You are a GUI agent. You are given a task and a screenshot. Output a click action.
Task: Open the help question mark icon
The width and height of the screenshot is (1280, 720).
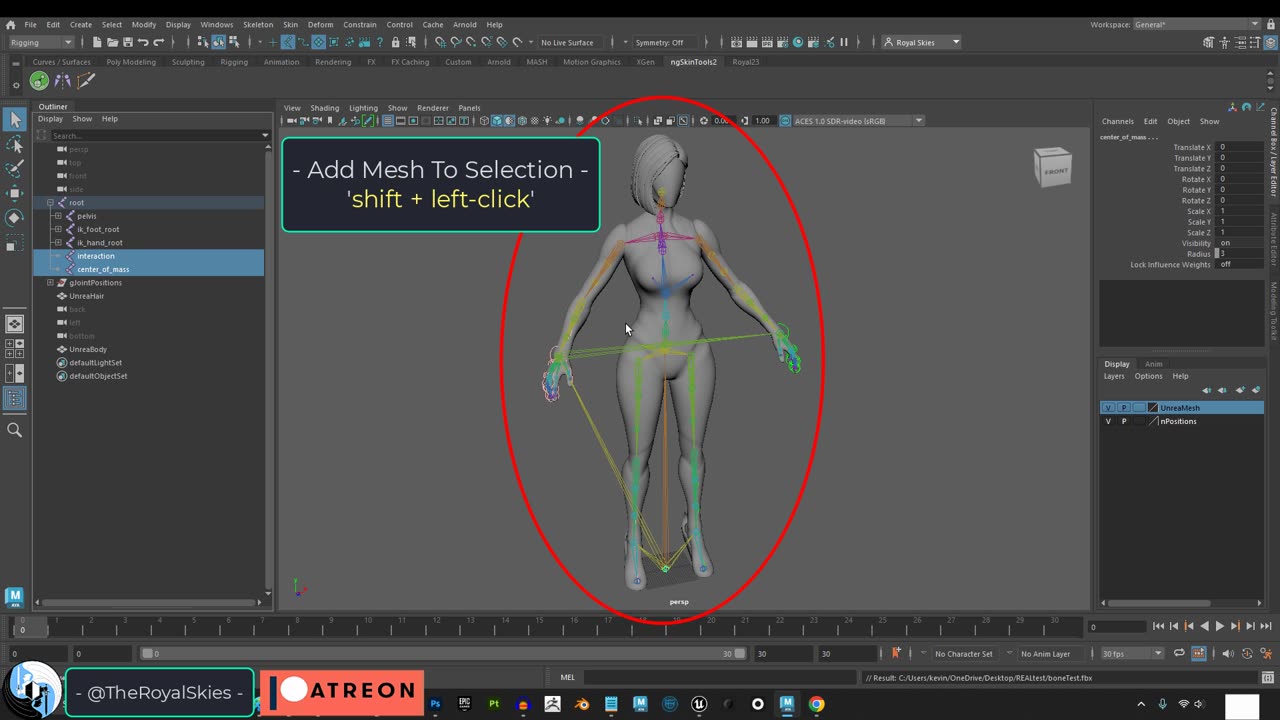(380, 42)
